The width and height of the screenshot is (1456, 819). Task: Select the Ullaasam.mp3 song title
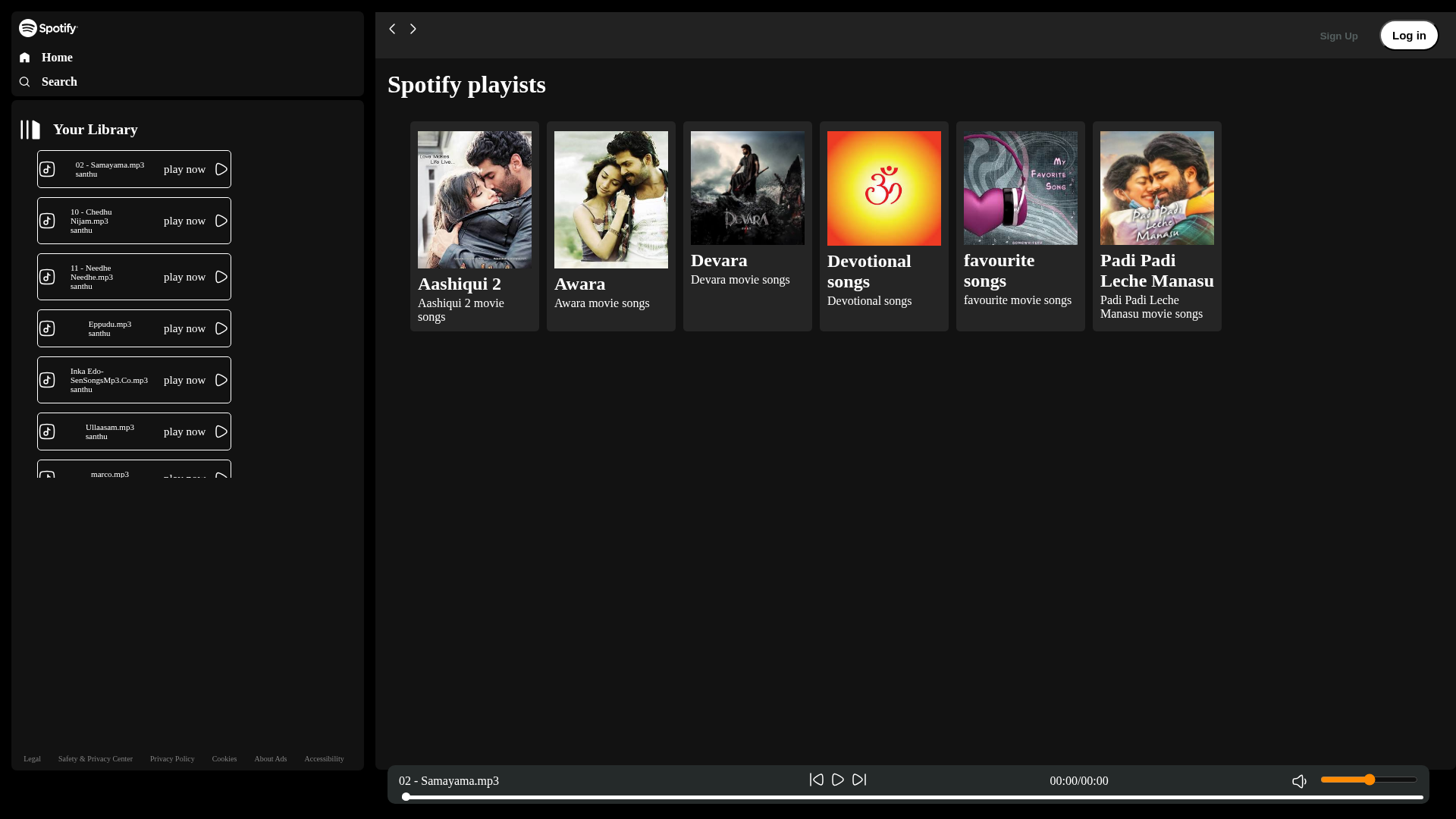(110, 427)
